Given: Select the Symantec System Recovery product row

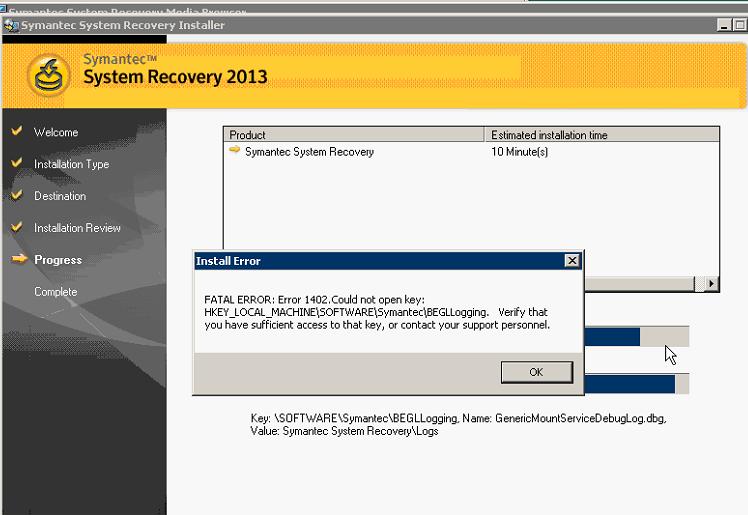Looking at the screenshot, I should 471,152.
